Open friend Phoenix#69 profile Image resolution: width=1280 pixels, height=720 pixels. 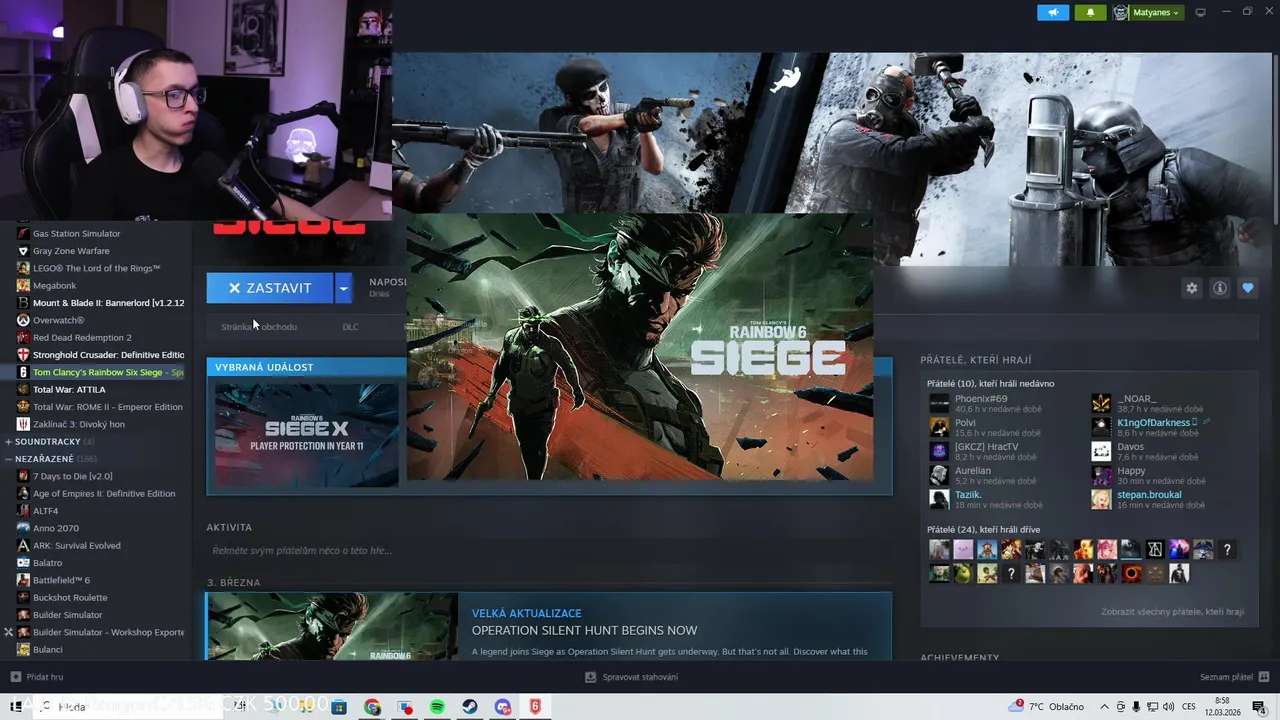pyautogui.click(x=980, y=398)
